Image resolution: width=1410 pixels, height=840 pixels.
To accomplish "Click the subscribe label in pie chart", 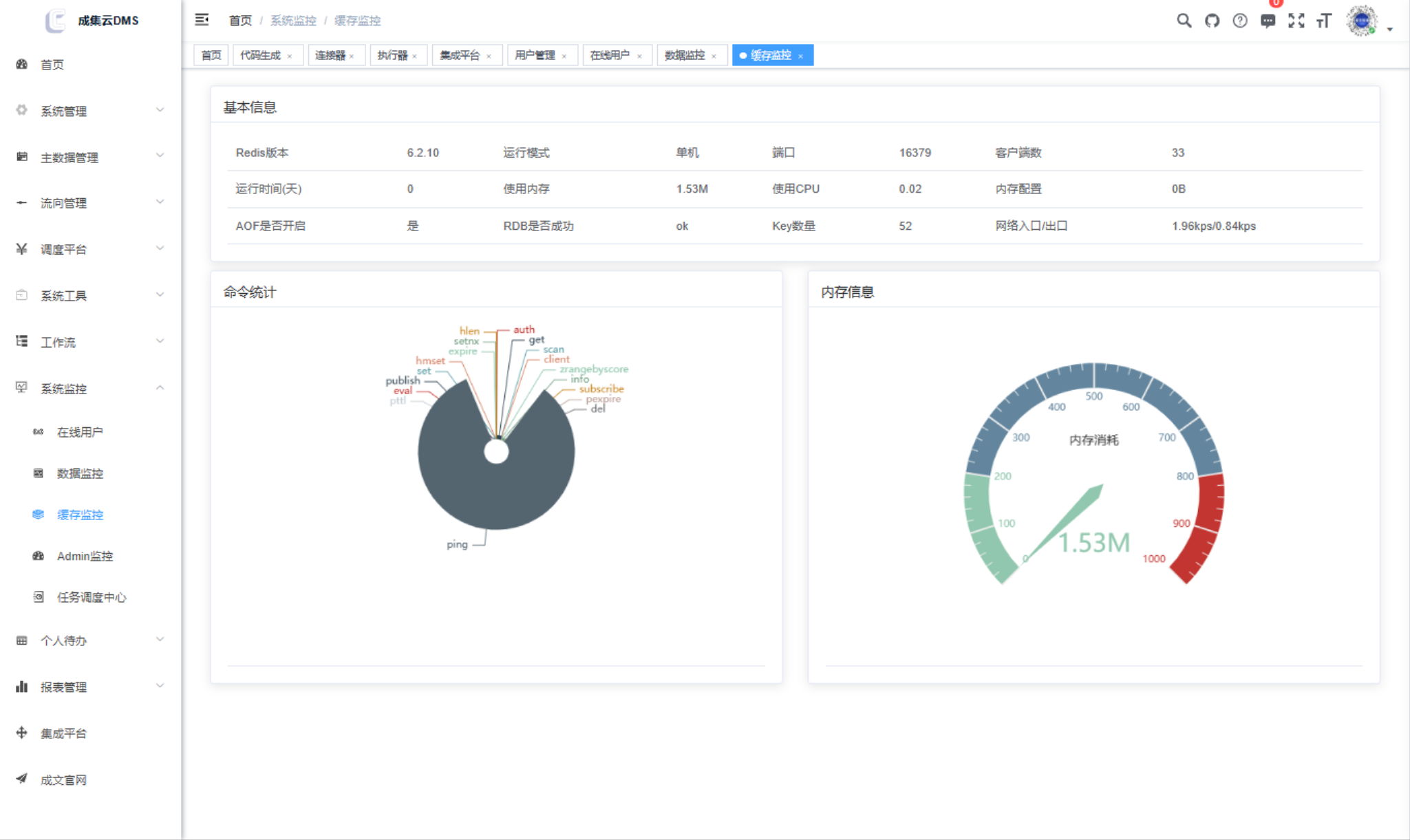I will point(601,389).
